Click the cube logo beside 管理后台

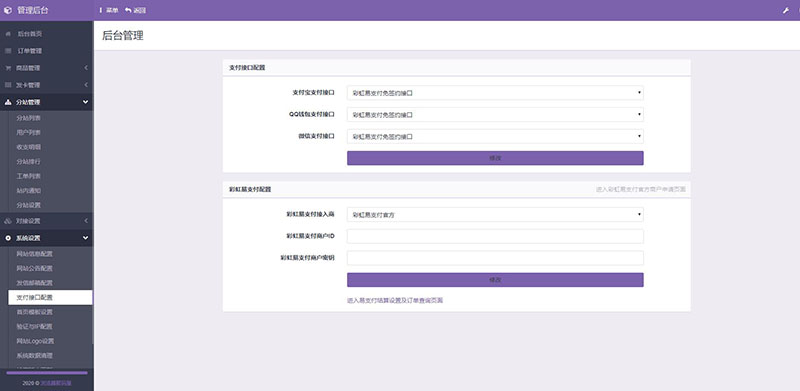8,10
